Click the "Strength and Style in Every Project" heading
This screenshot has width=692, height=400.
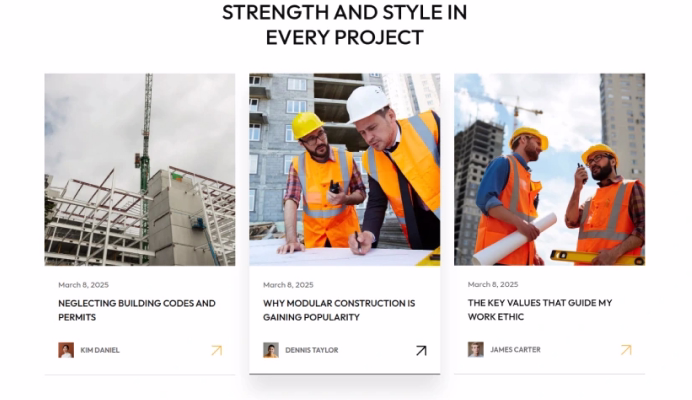coord(344,25)
